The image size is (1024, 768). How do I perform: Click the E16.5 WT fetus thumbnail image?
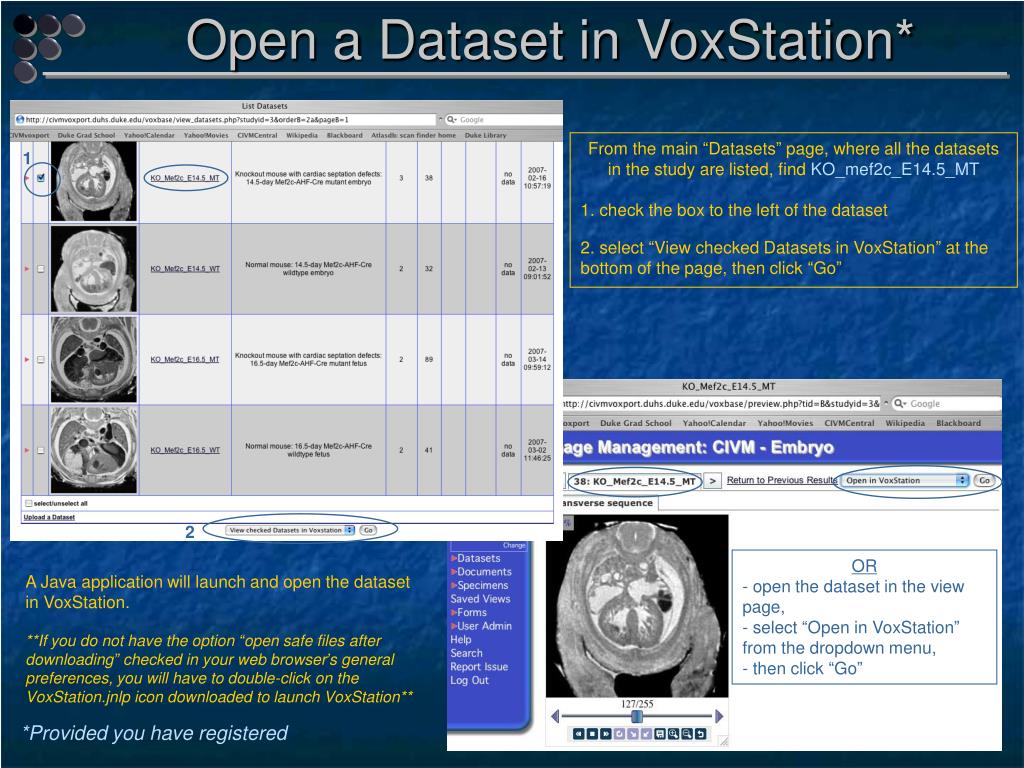pos(94,450)
